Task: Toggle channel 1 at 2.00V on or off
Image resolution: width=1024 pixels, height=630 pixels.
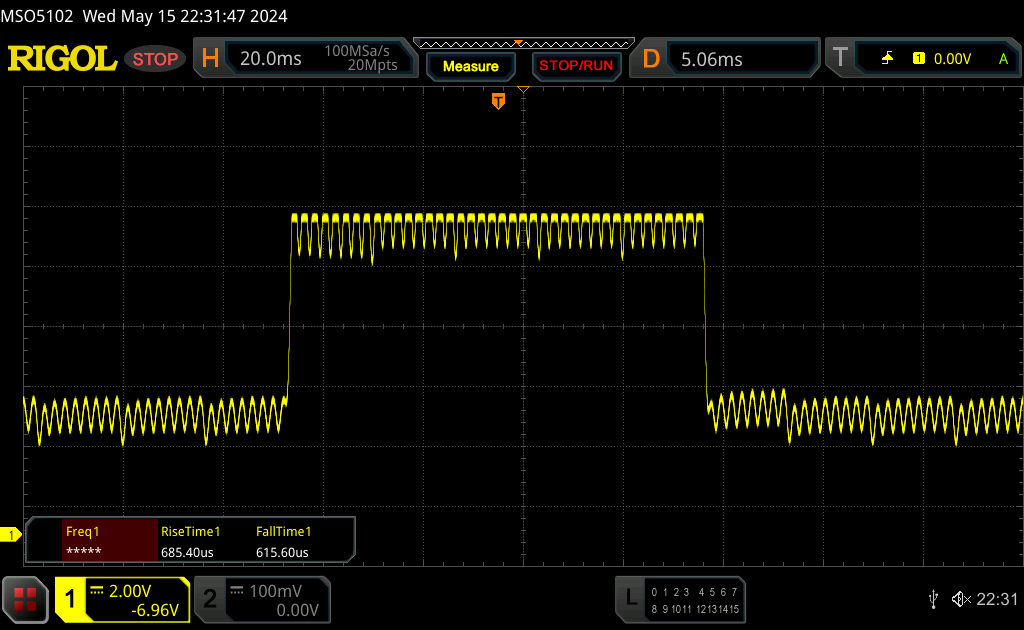Action: tap(122, 599)
